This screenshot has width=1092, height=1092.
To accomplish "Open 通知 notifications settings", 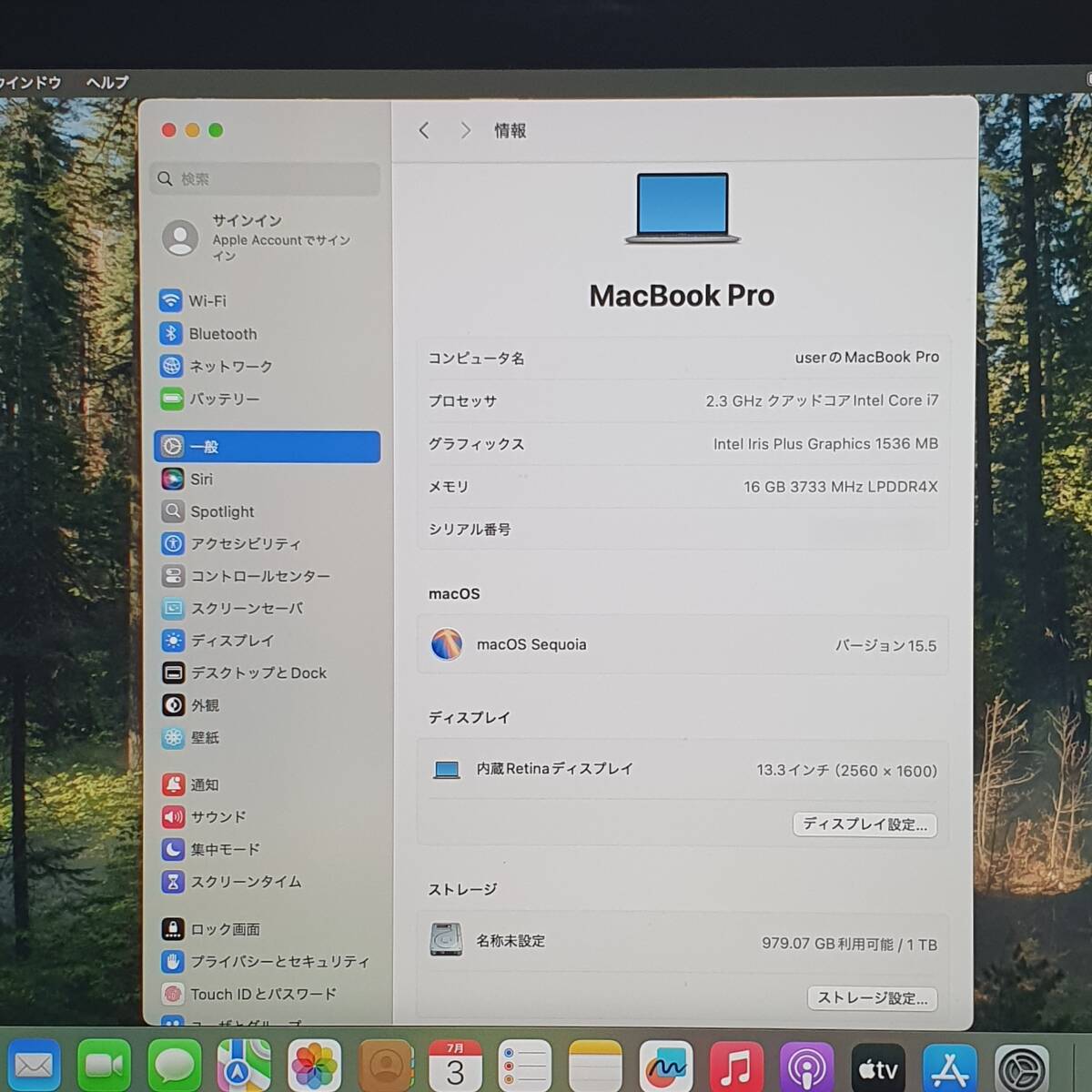I will point(191,784).
